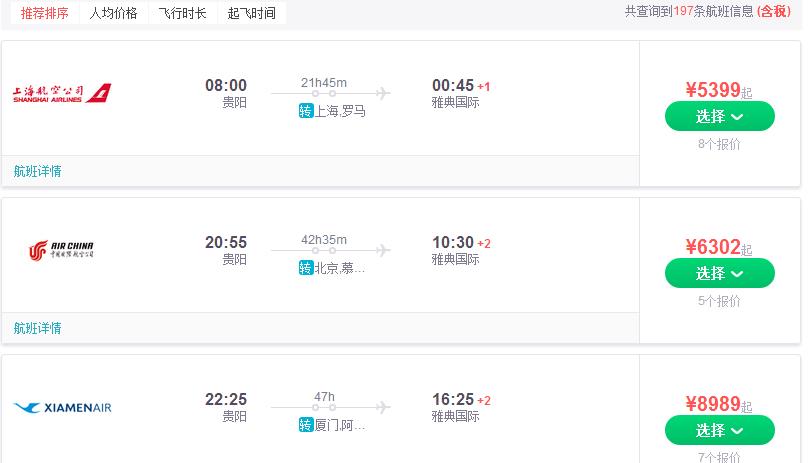Screen dimensions: 808x463
Task: Click transfer icon for 厦门 flight
Action: coord(306,425)
